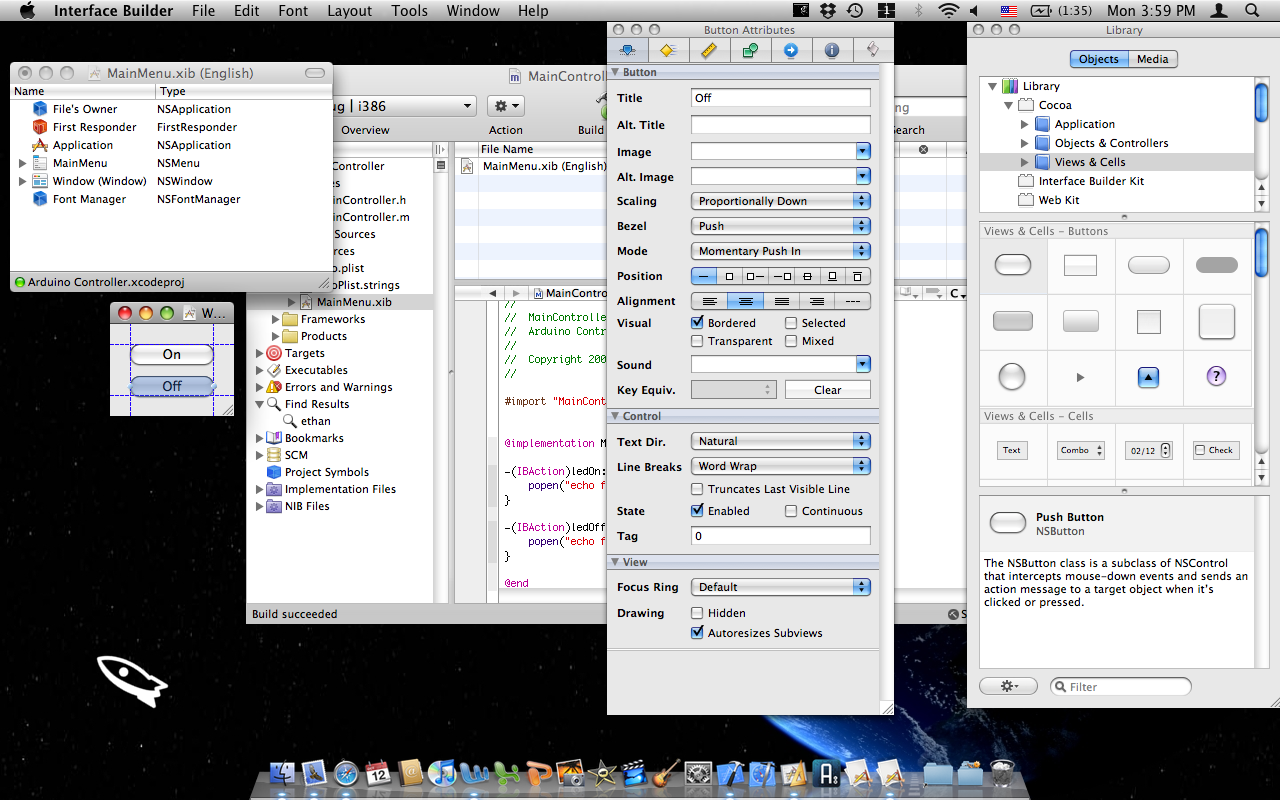This screenshot has width=1280, height=800.
Task: Open the Font menu
Action: pyautogui.click(x=294, y=11)
